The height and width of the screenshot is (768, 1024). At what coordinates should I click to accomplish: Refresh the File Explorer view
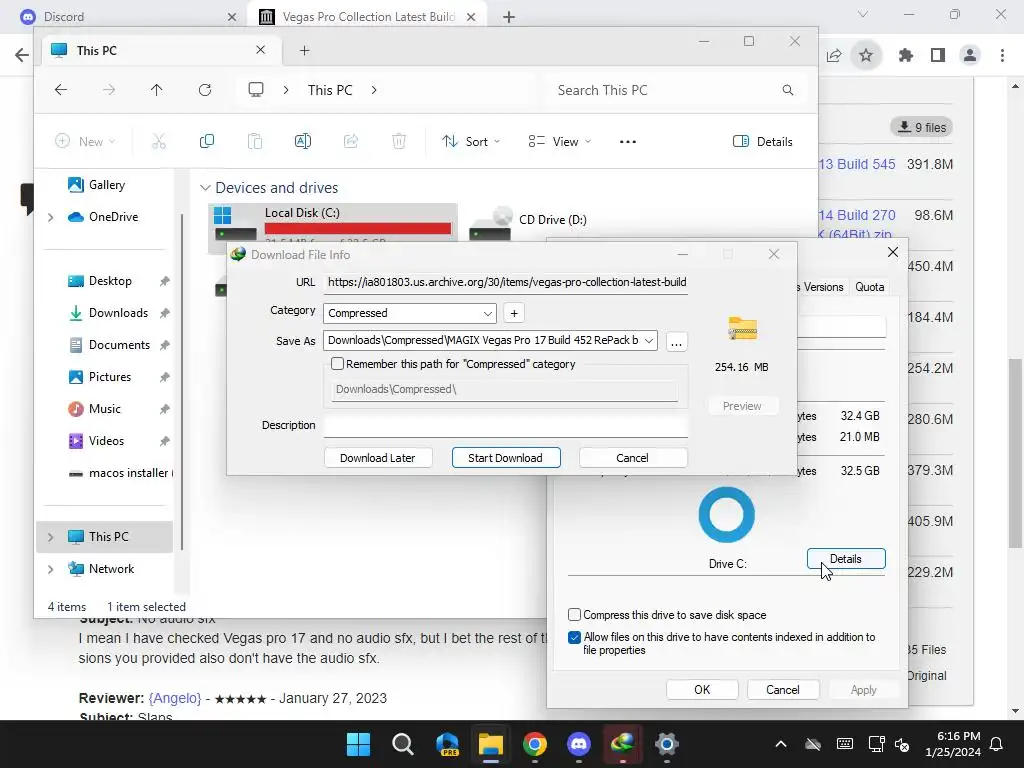(205, 90)
